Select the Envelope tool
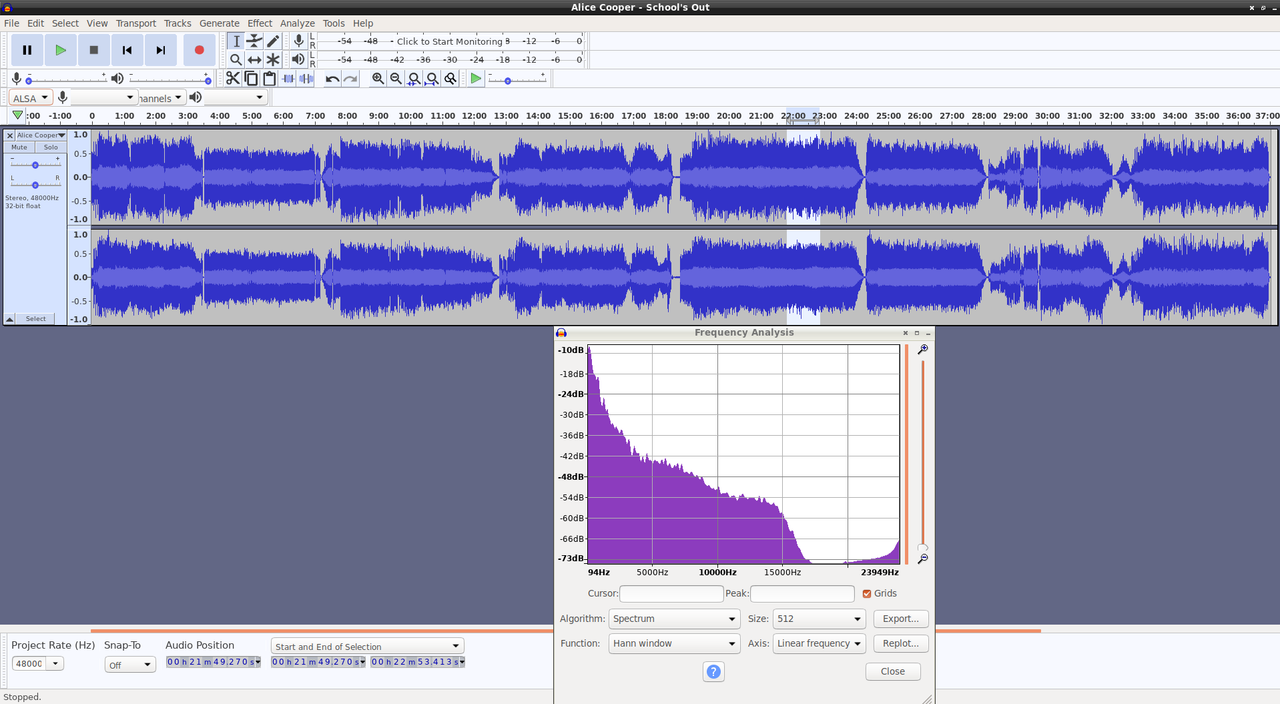This screenshot has width=1280, height=704. (254, 41)
